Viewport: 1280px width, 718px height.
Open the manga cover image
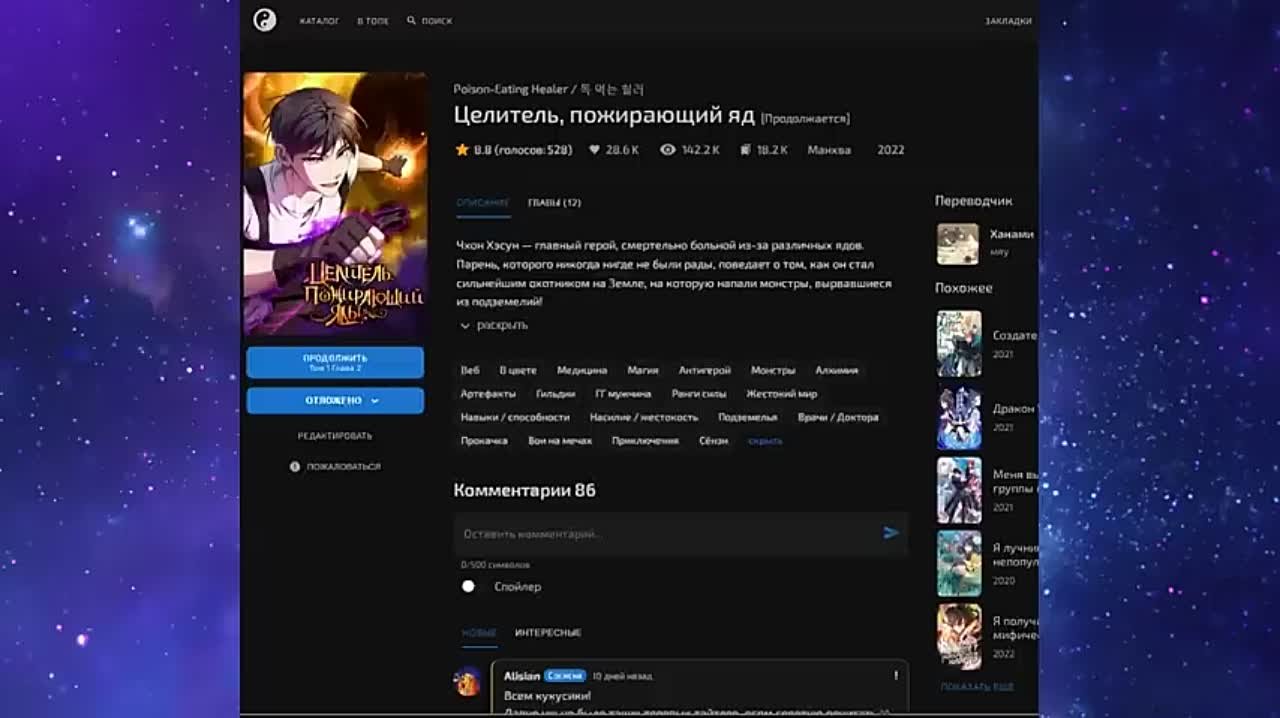(335, 204)
